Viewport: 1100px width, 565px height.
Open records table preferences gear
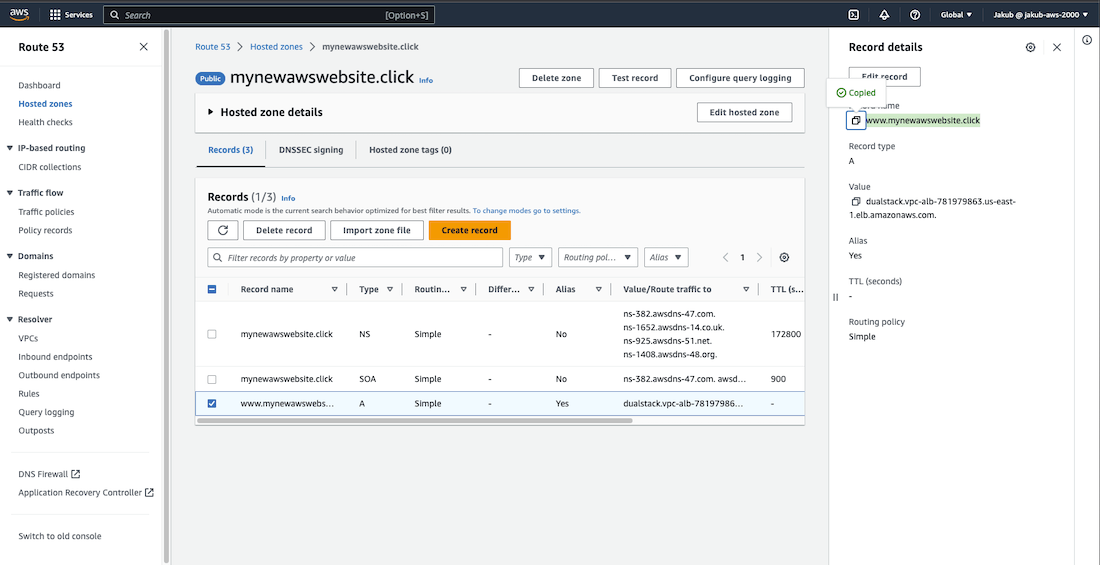click(784, 258)
